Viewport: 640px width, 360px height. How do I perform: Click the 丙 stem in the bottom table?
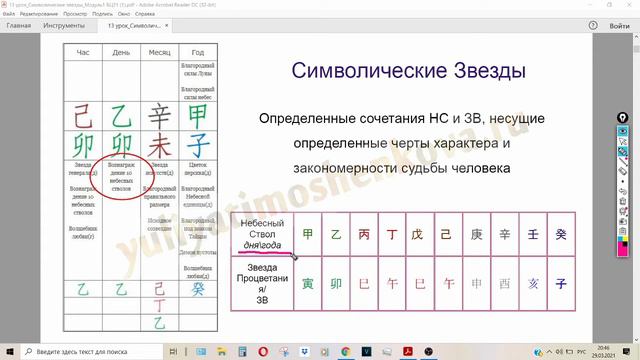click(x=364, y=234)
